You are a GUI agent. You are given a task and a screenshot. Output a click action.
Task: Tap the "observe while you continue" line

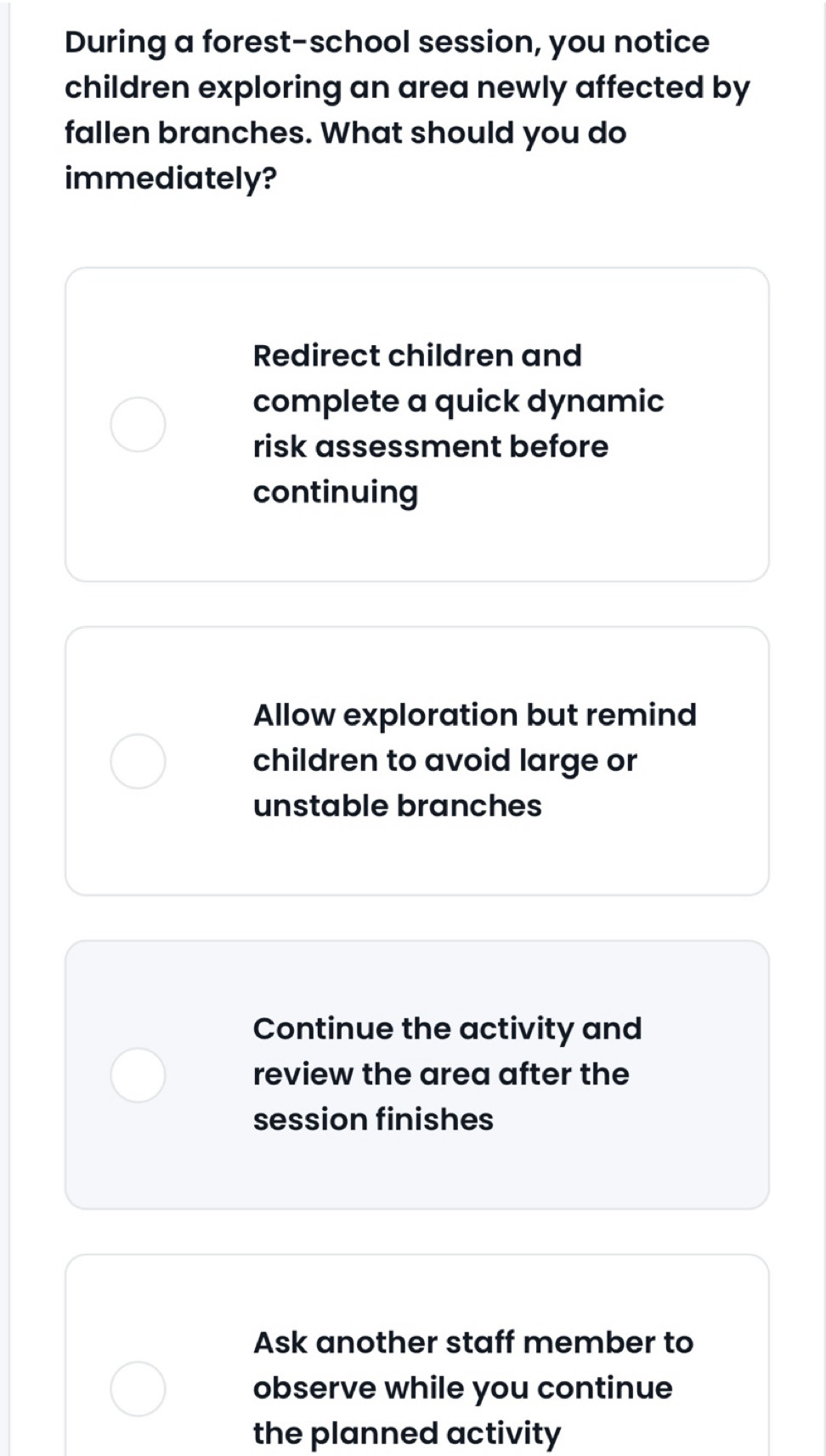(463, 1388)
